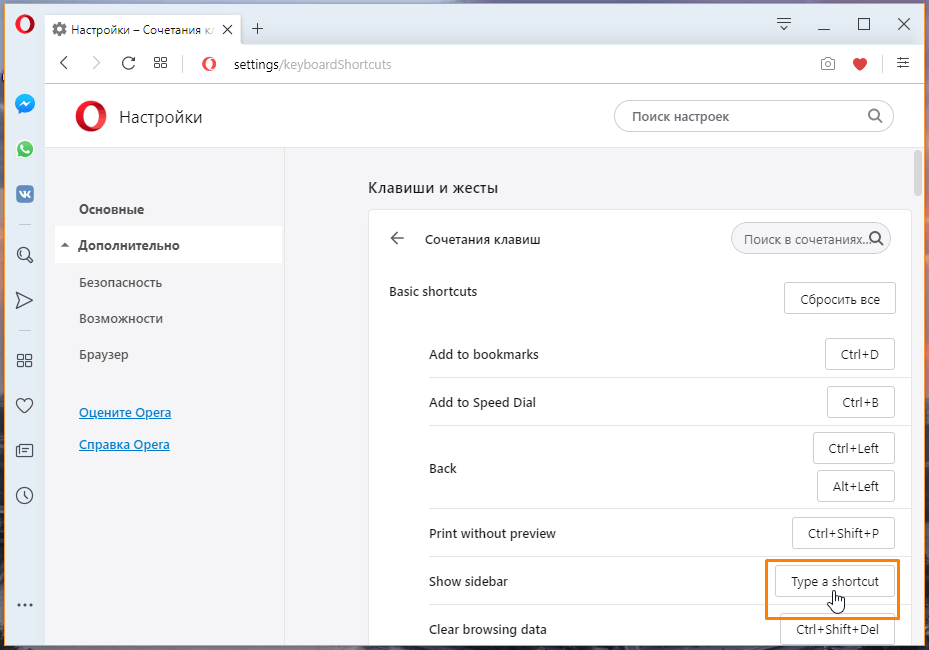
Task: Edit the Ctrl+Shift+P print shortcut
Action: point(843,533)
